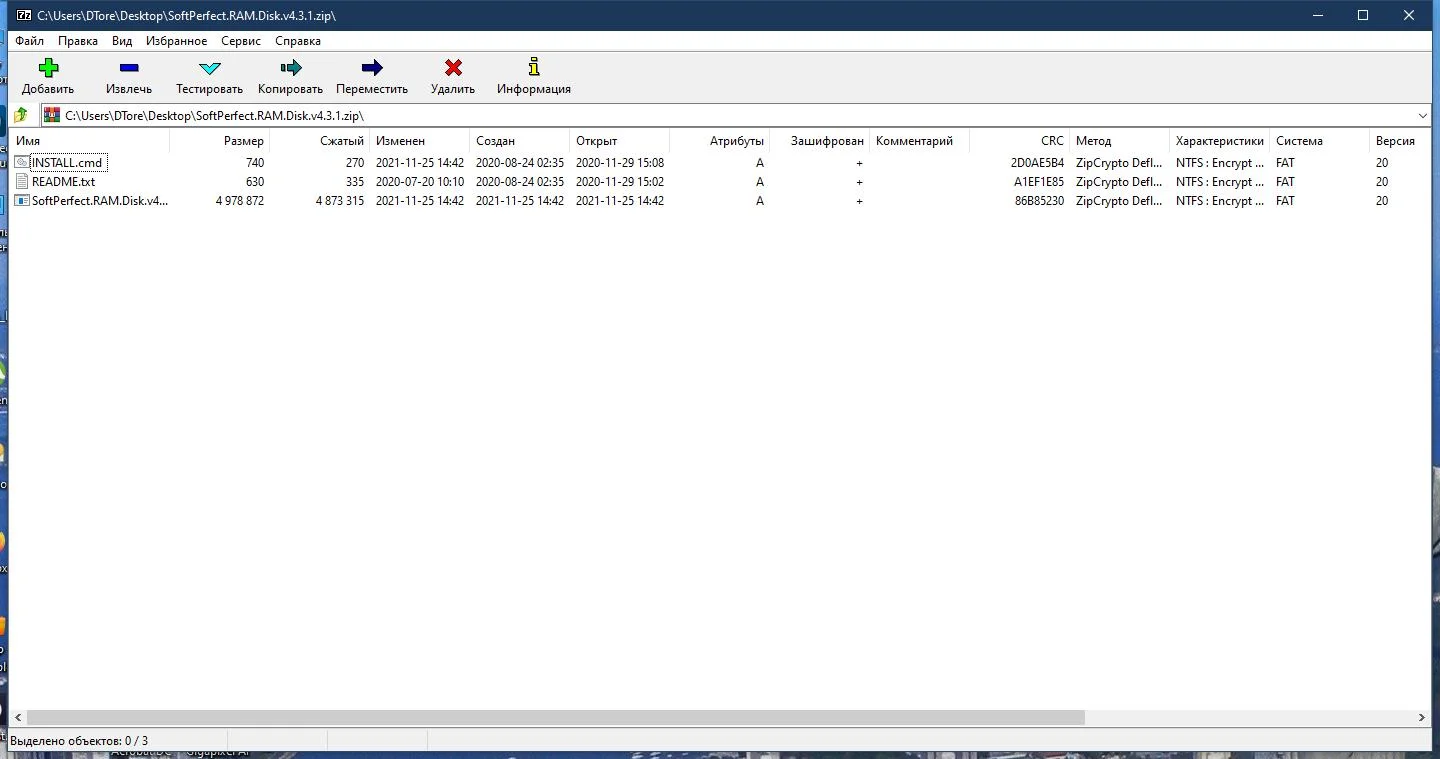Click the status bar text Выделено объектов: 0 / 3
Image resolution: width=1440 pixels, height=759 pixels.
[79, 741]
